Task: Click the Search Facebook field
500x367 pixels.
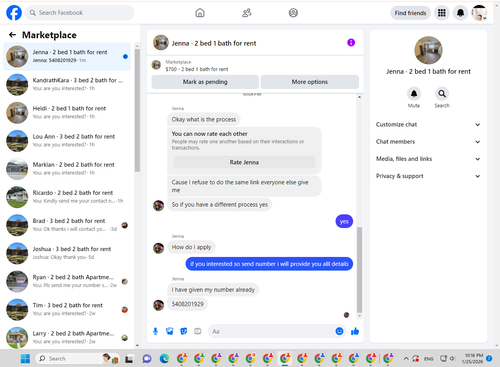Action: (x=80, y=13)
